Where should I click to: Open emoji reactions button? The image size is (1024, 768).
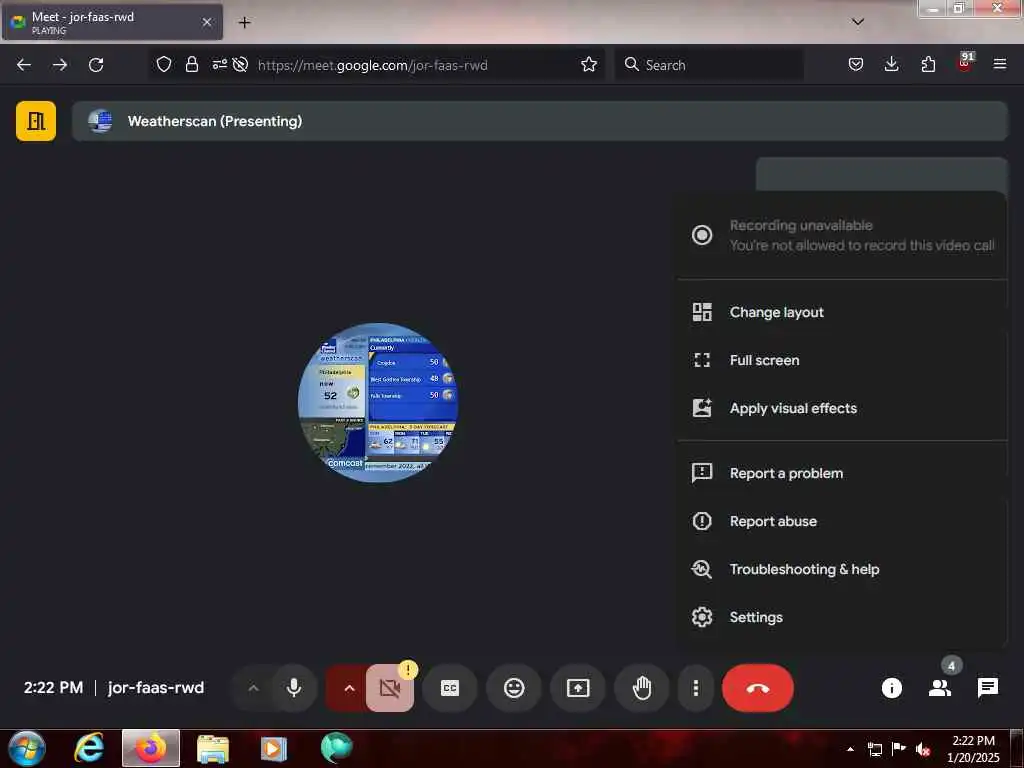click(x=514, y=688)
